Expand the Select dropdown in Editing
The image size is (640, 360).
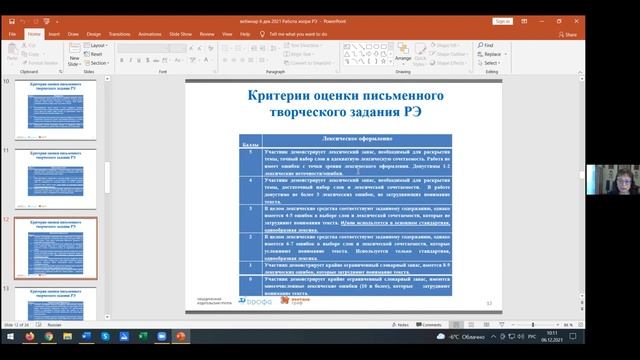coord(489,63)
